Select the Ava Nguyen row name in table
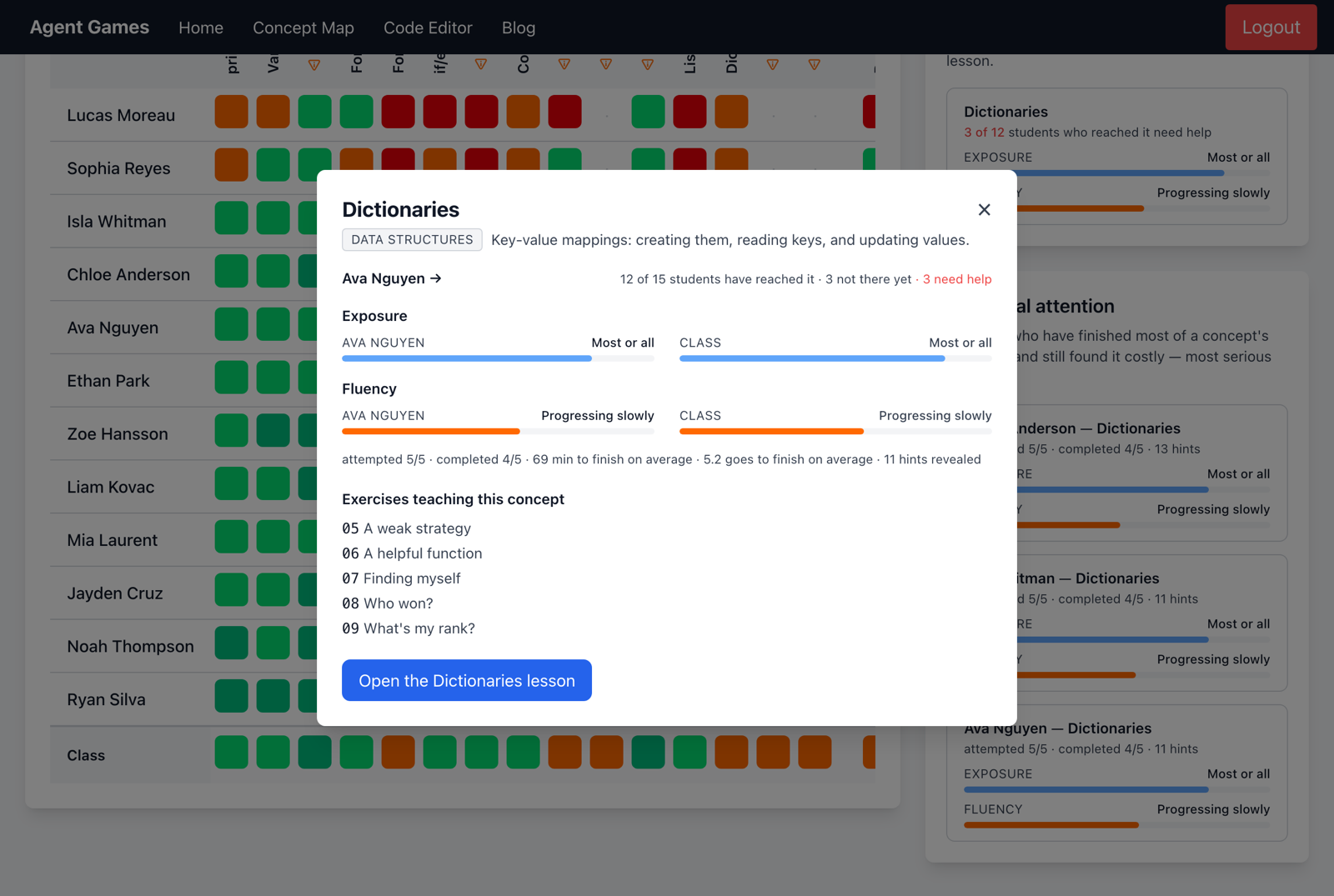 [113, 328]
